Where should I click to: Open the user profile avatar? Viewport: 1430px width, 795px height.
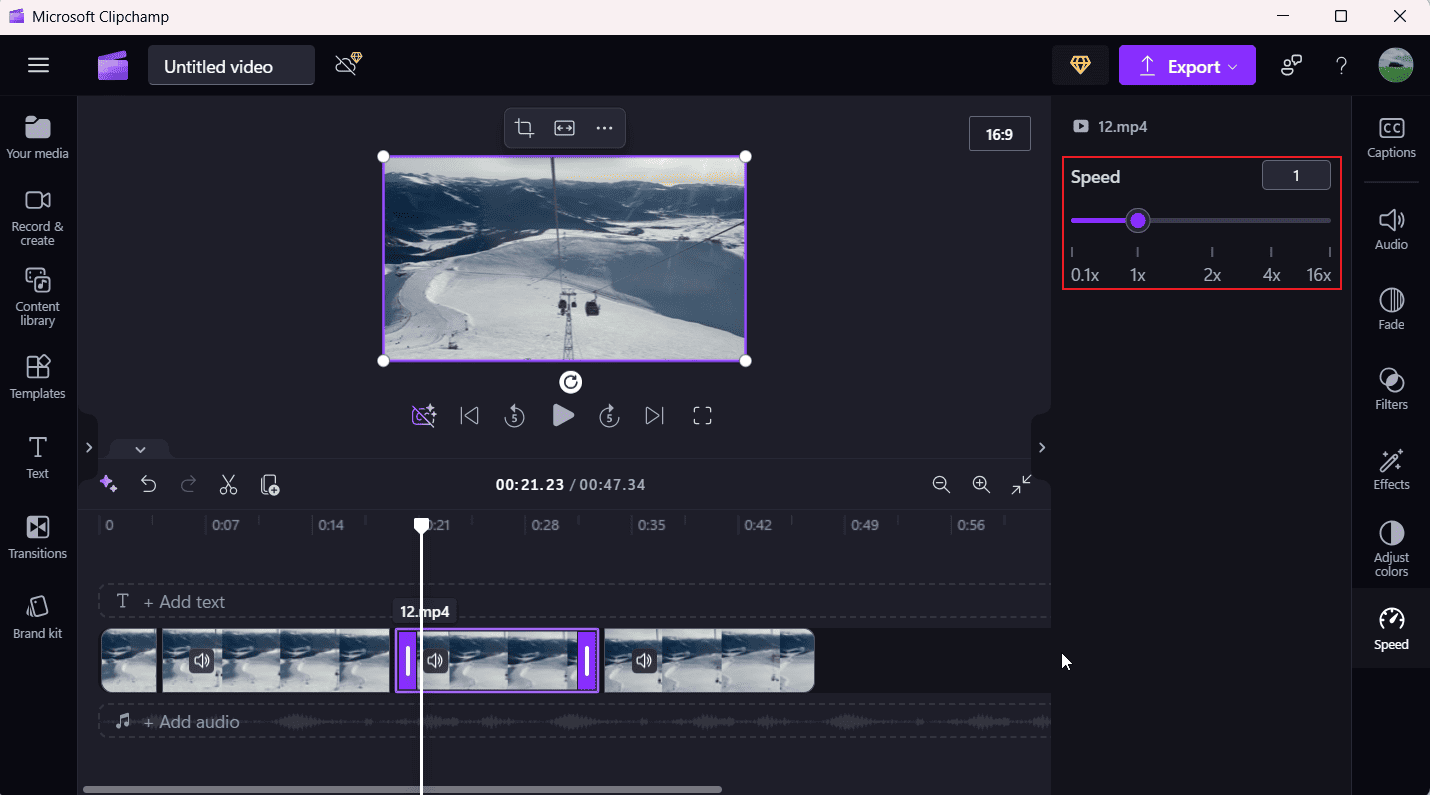point(1395,65)
